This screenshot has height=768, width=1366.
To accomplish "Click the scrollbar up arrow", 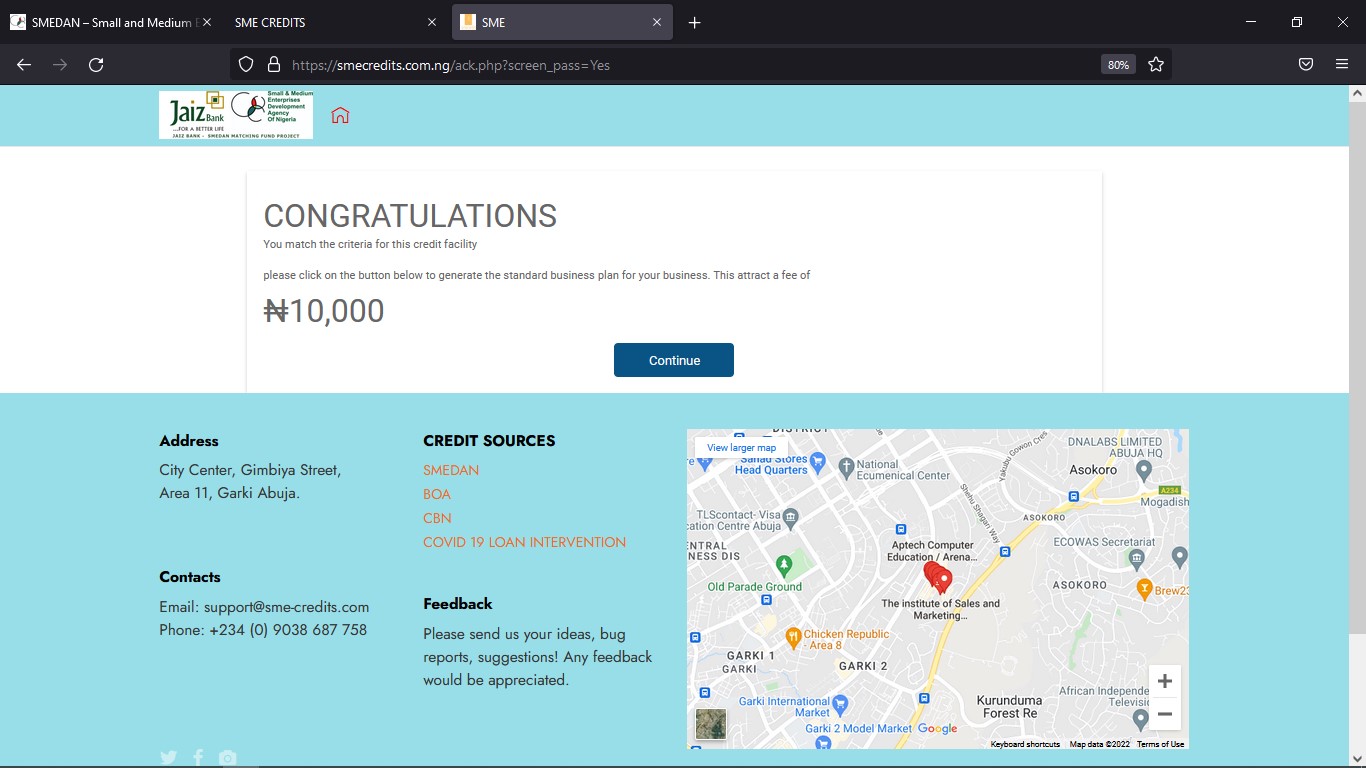I will point(1357,93).
